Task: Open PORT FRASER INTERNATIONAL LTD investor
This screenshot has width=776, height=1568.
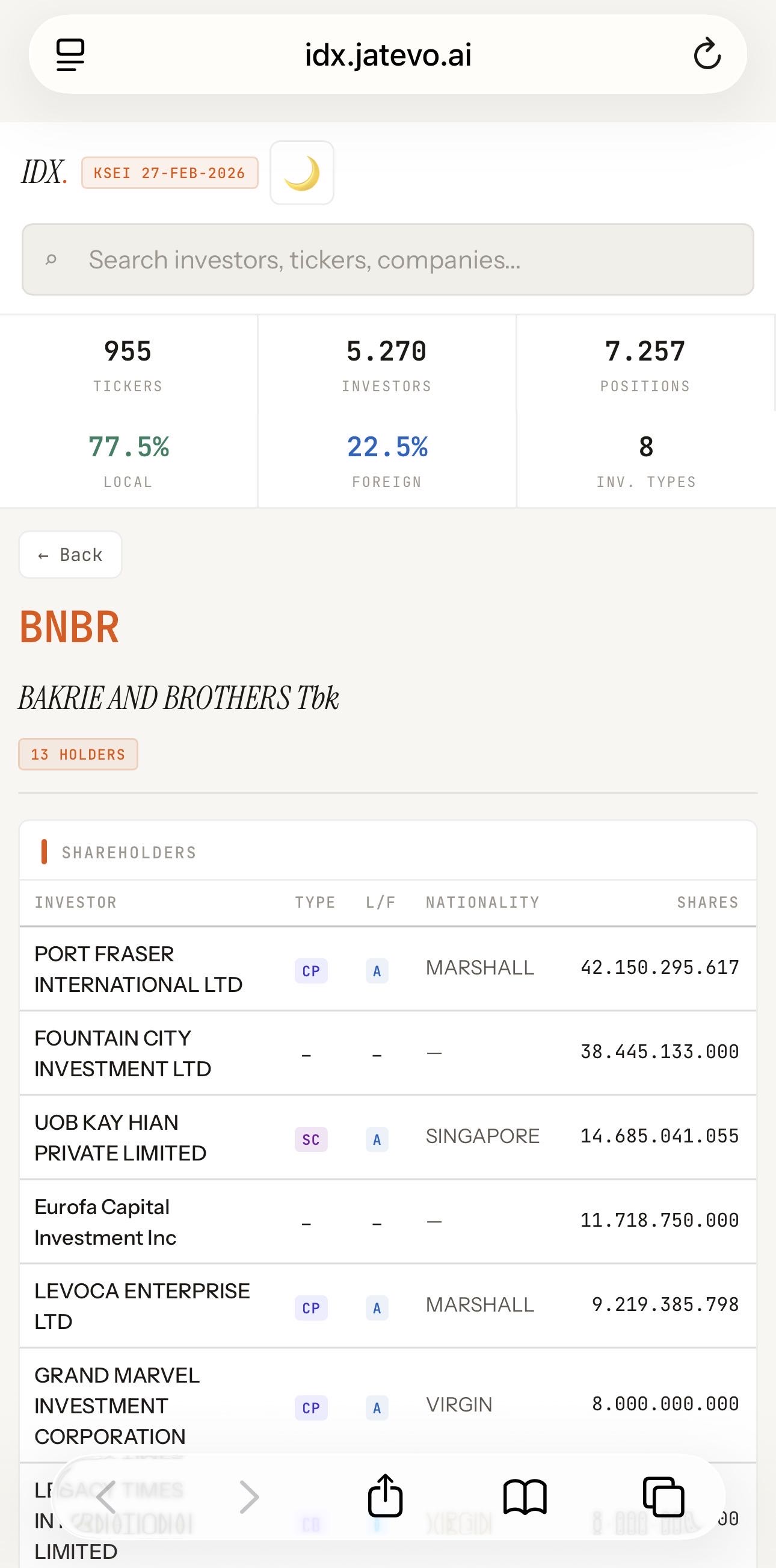Action: coord(138,968)
